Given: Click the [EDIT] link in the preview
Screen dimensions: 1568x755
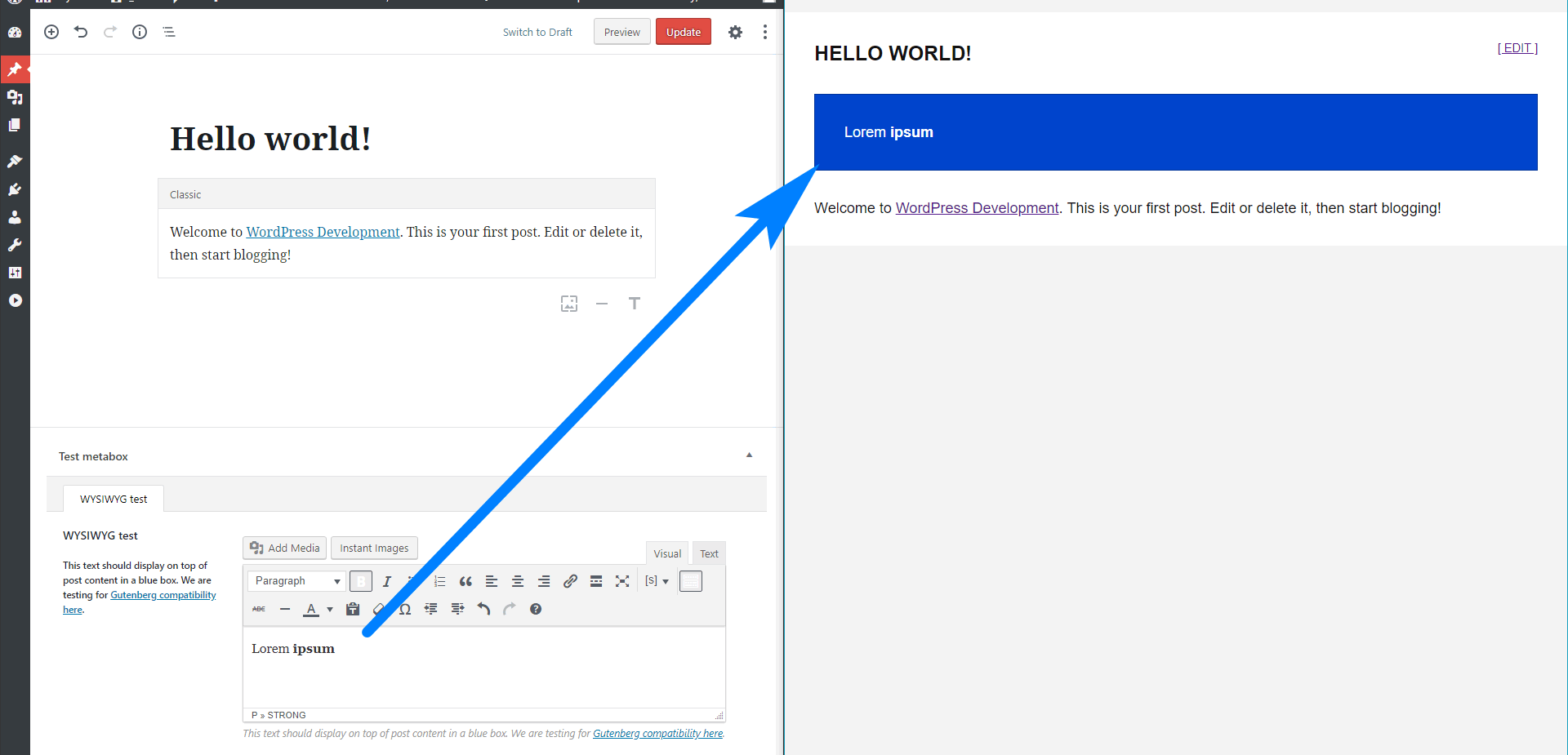Looking at the screenshot, I should [1517, 48].
